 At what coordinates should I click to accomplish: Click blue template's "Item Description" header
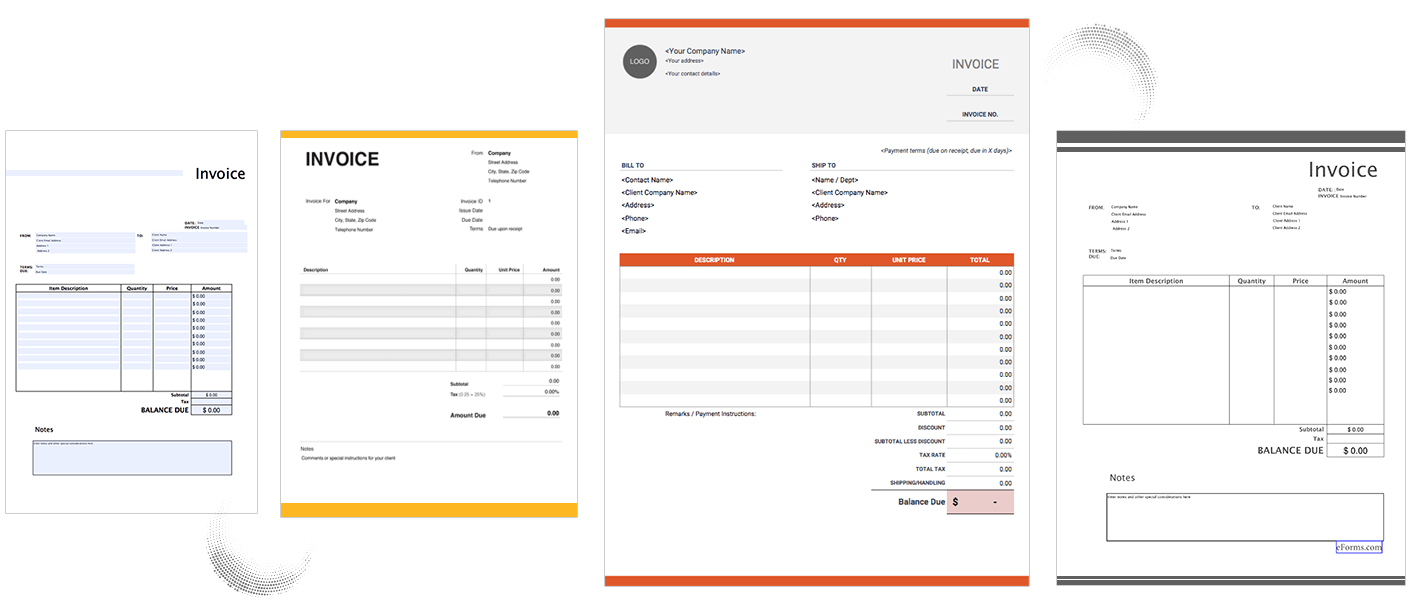tap(68, 288)
